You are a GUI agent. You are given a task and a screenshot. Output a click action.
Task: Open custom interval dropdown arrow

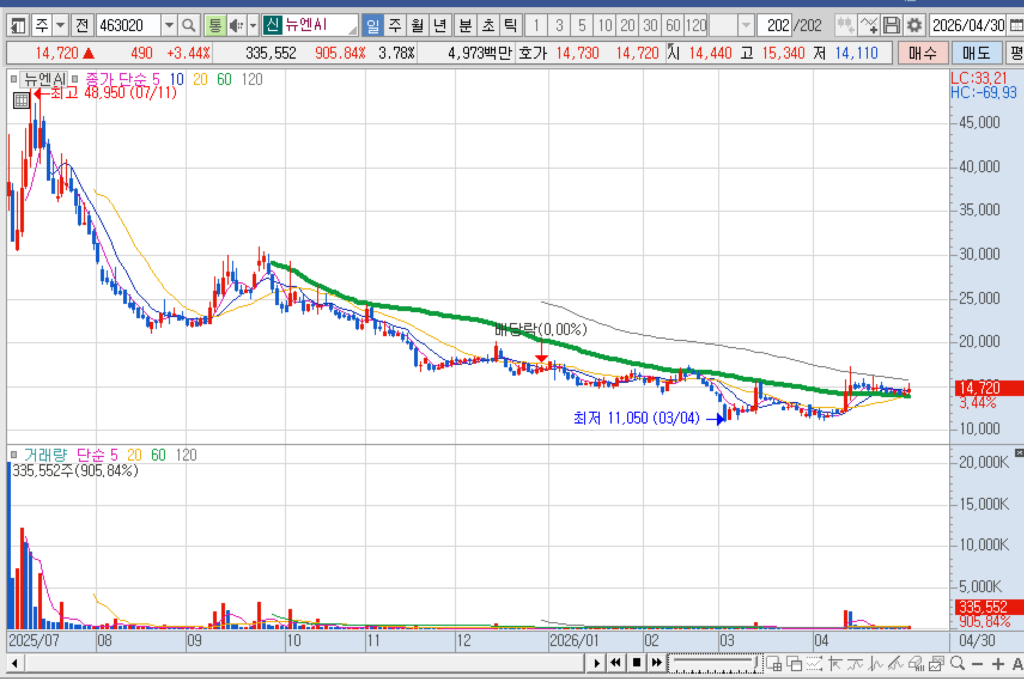pos(746,25)
